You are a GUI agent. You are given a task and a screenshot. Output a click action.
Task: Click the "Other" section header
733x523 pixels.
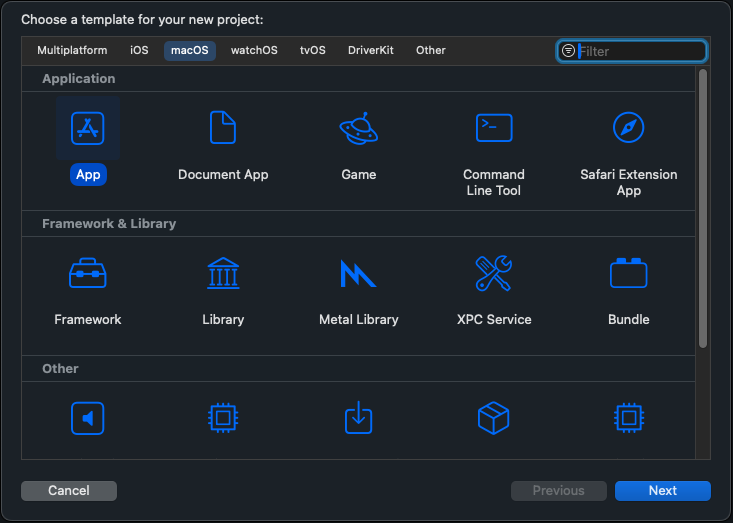(60, 369)
